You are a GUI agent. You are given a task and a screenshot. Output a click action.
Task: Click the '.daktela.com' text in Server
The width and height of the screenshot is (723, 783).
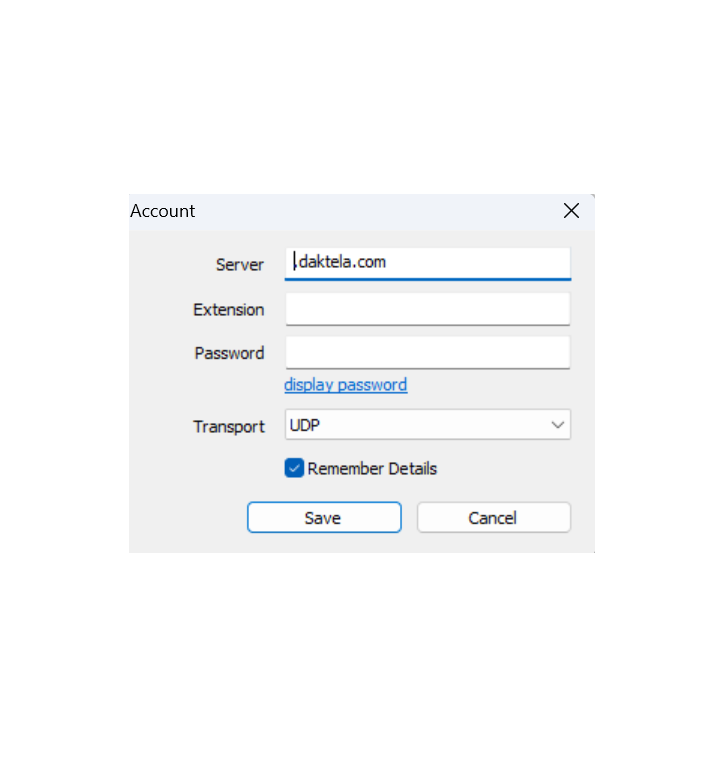point(342,262)
